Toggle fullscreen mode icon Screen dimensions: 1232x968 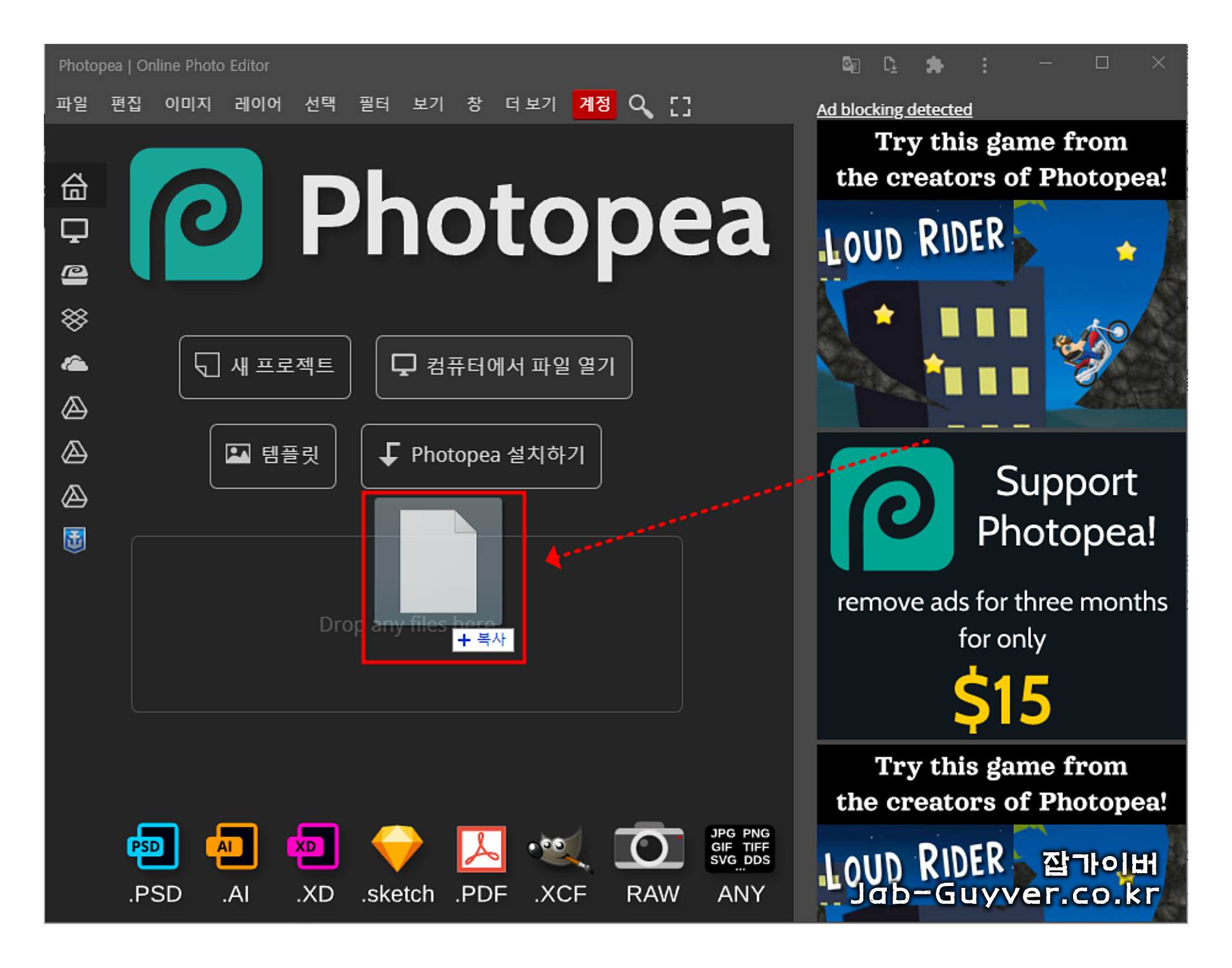[x=680, y=106]
